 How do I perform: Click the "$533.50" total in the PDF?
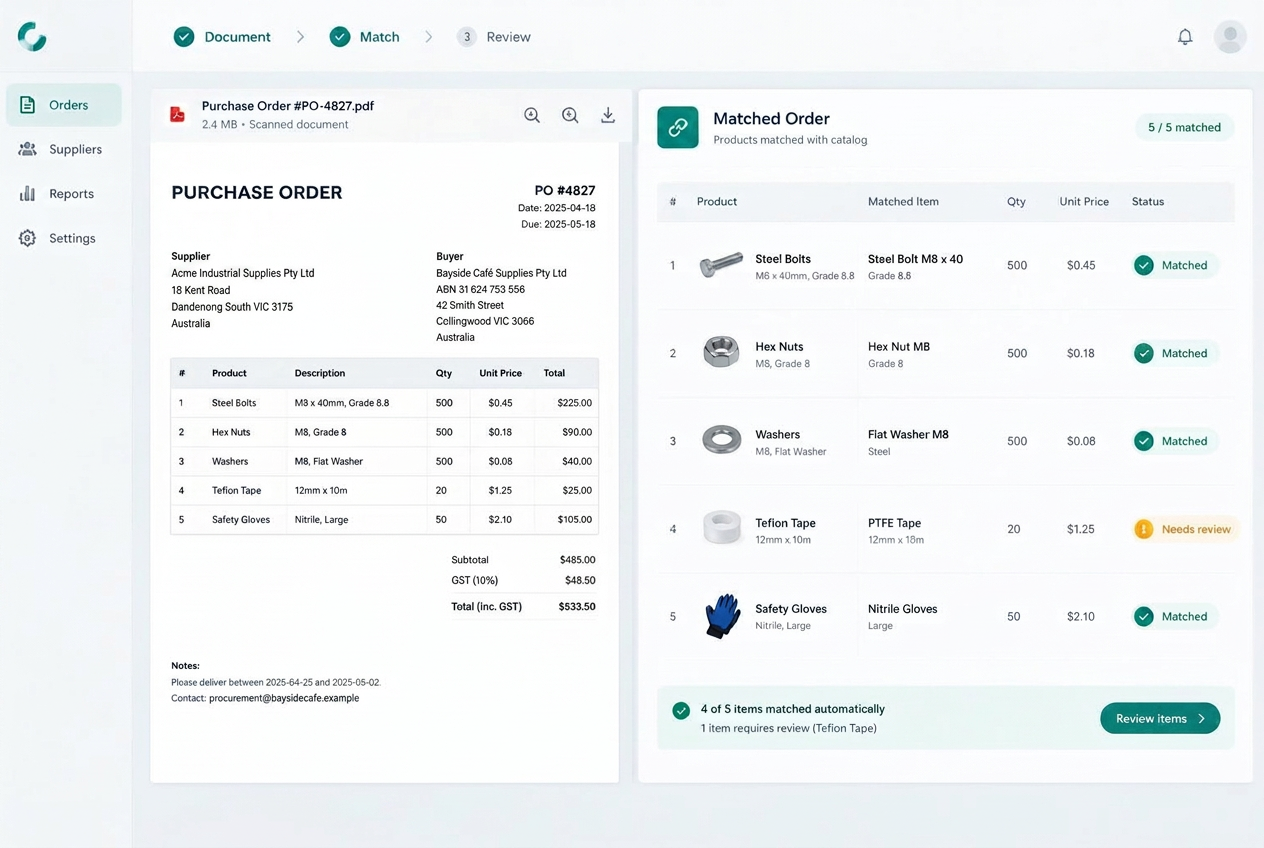coord(576,606)
